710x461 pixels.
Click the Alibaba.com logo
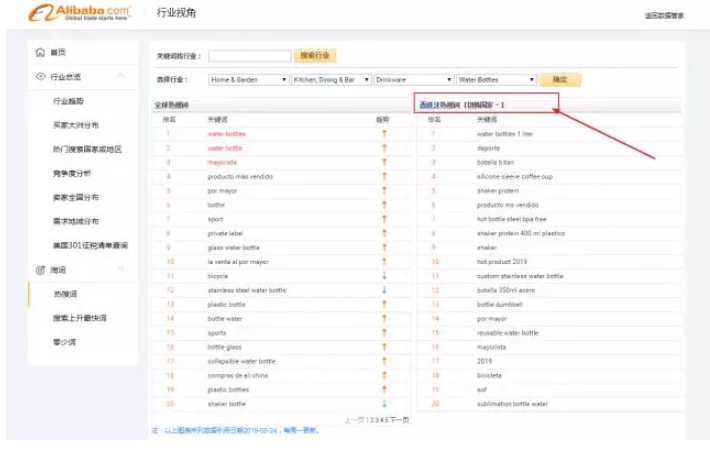point(80,13)
